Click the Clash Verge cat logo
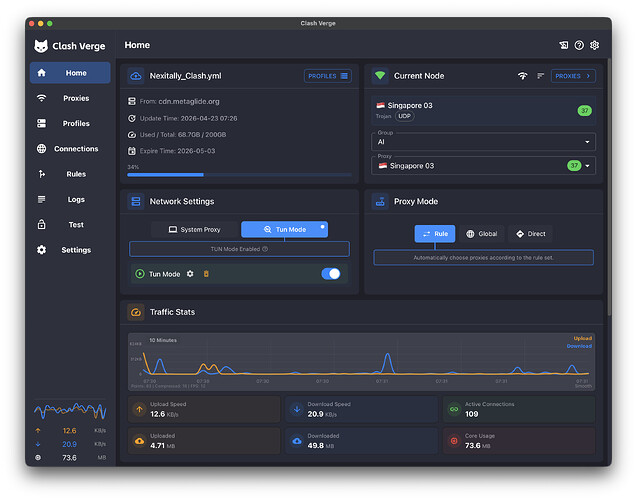Viewport: 637px width, 500px height. click(x=41, y=46)
